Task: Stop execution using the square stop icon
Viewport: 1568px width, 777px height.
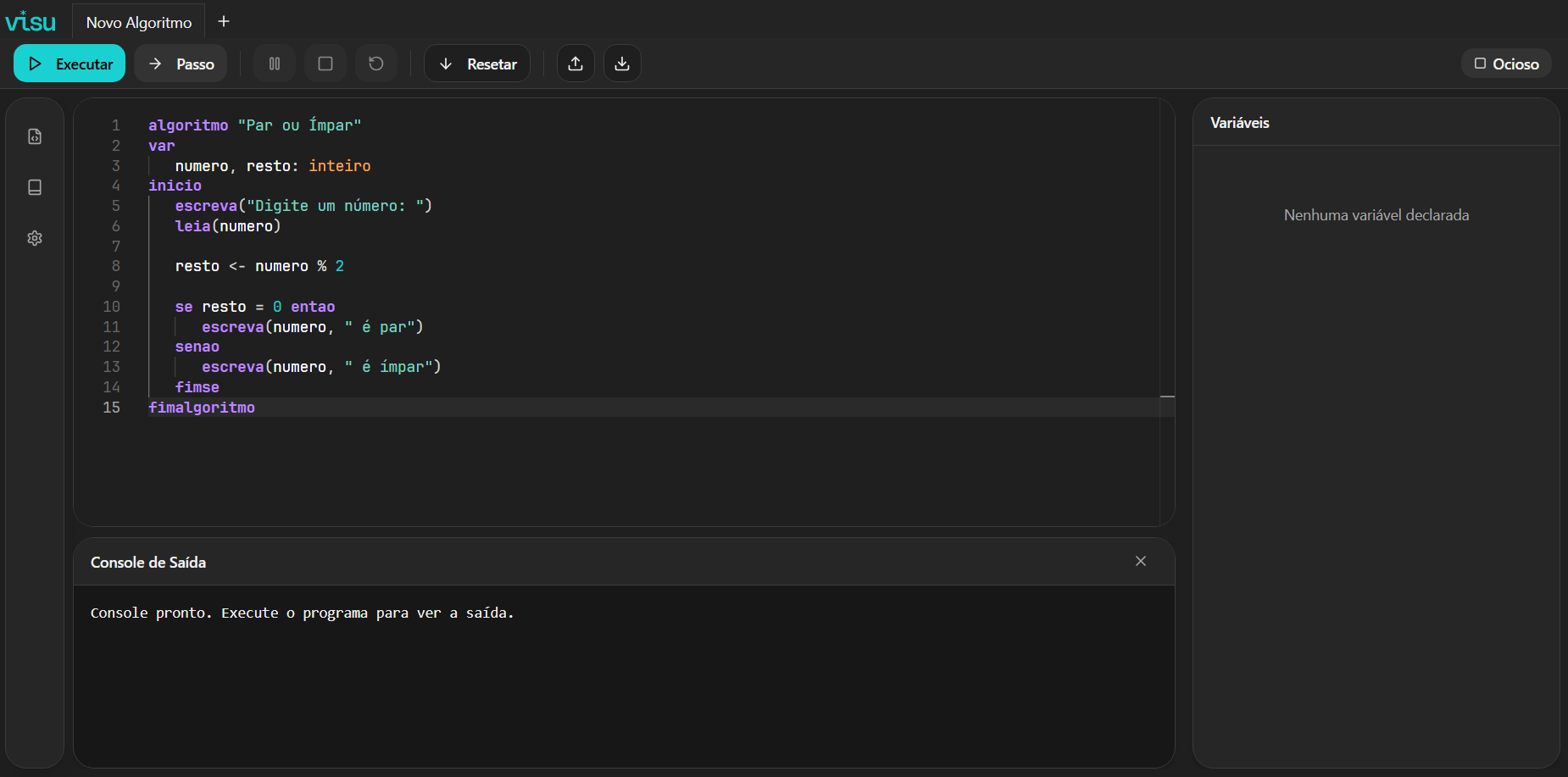Action: coord(325,64)
